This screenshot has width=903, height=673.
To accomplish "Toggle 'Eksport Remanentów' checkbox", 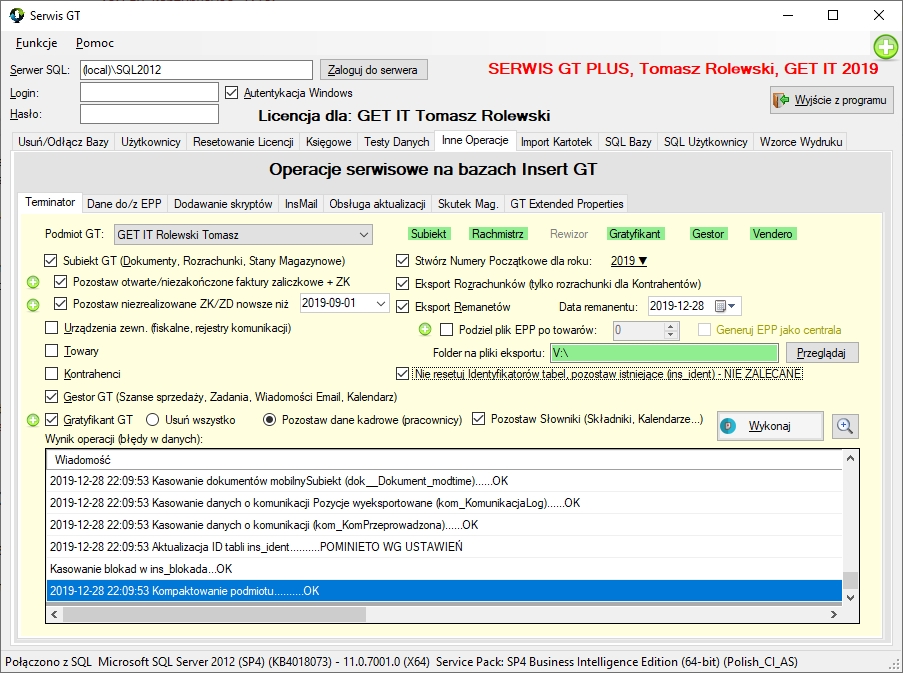I will 403,306.
